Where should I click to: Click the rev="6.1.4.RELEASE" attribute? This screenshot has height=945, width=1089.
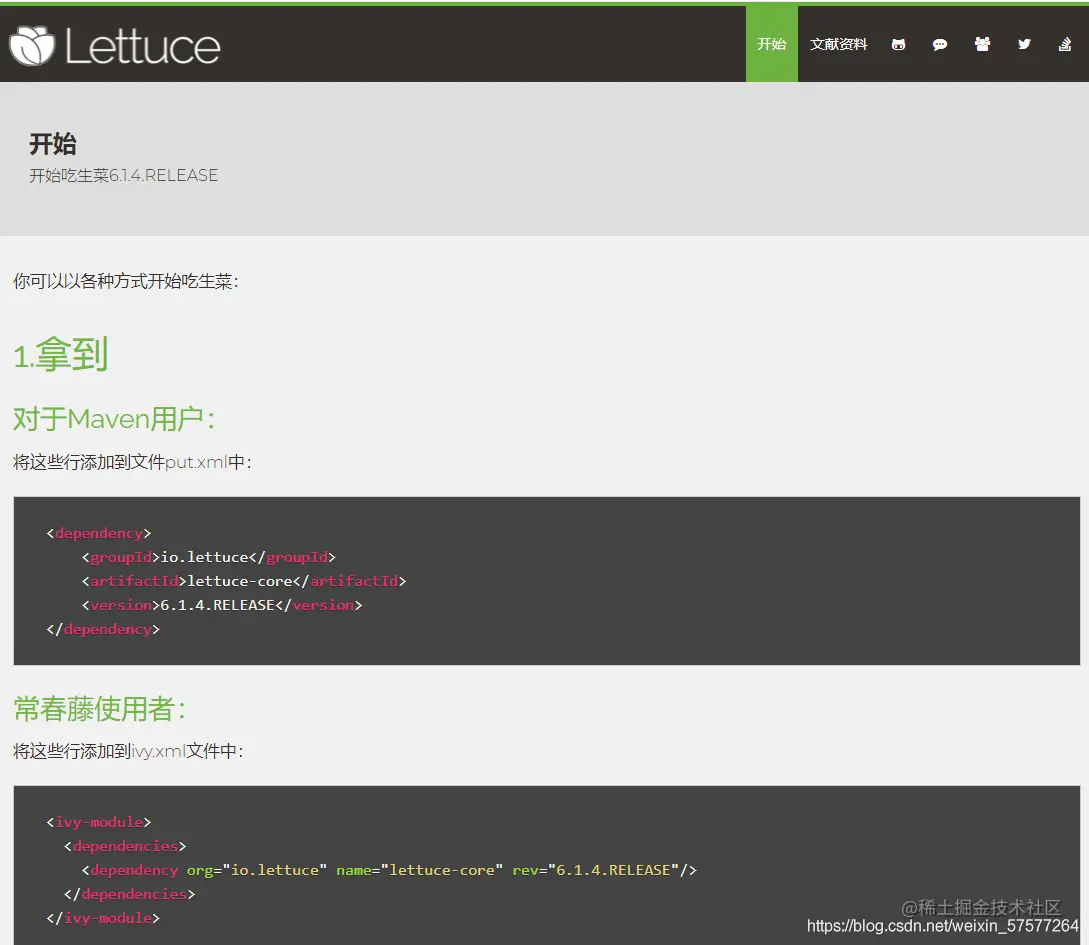(595, 870)
